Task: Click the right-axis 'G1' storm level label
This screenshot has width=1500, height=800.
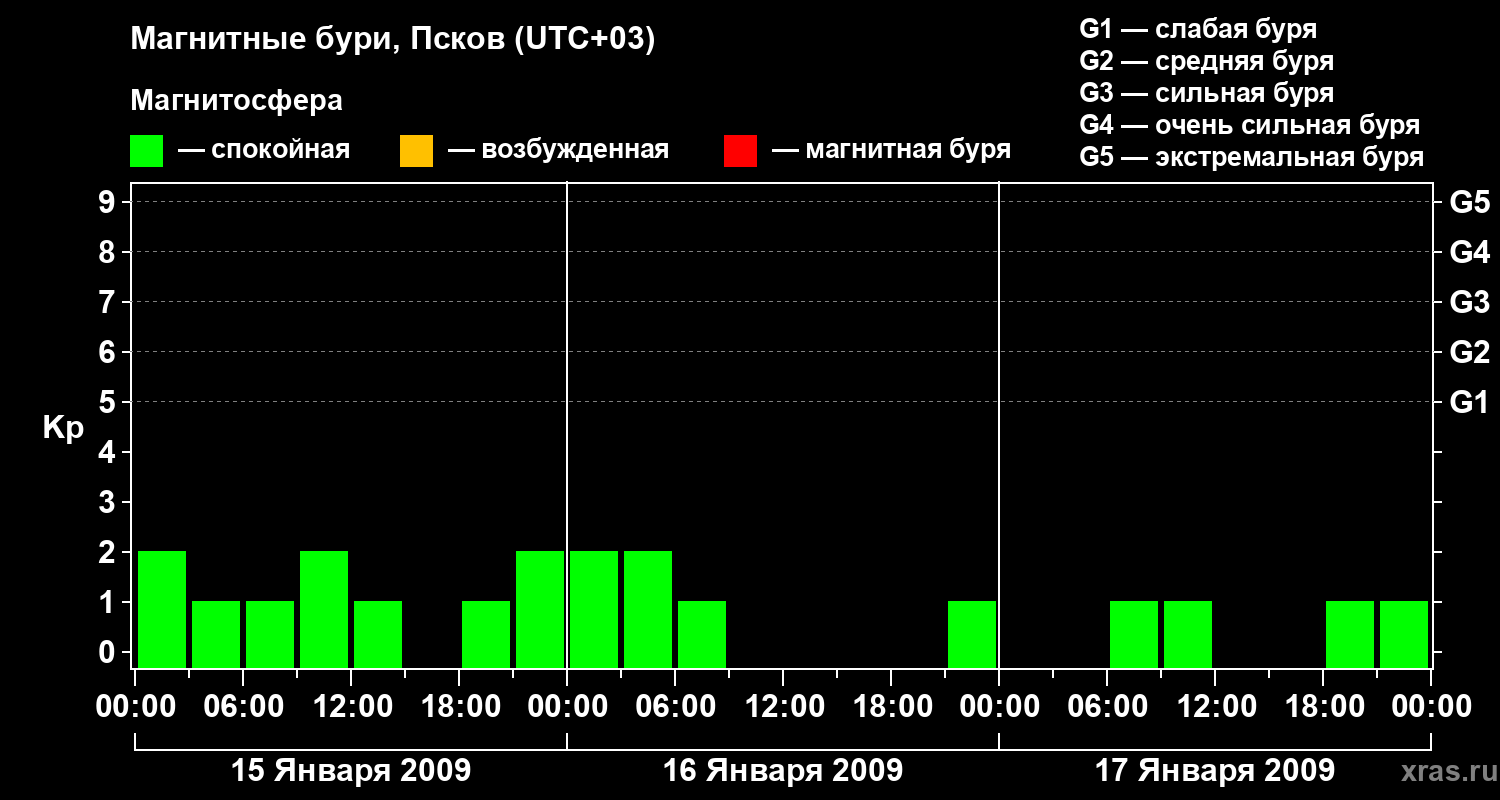Action: (x=1470, y=402)
